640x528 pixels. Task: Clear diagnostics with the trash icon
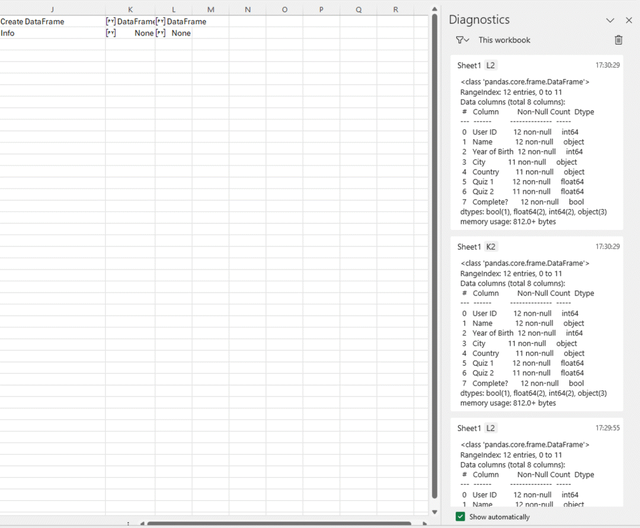click(618, 40)
